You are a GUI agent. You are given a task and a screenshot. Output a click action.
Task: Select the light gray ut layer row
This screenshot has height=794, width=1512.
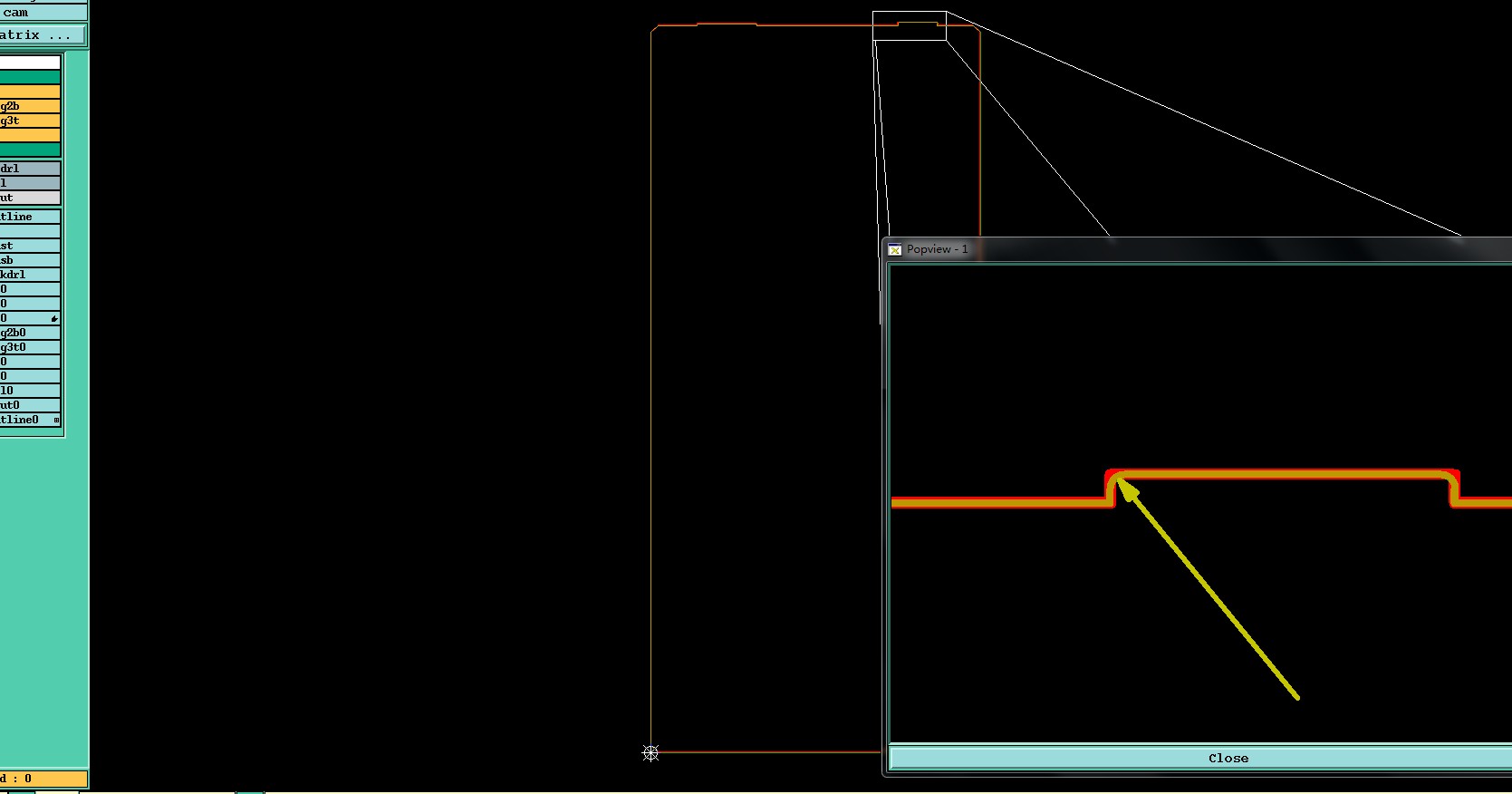click(30, 198)
